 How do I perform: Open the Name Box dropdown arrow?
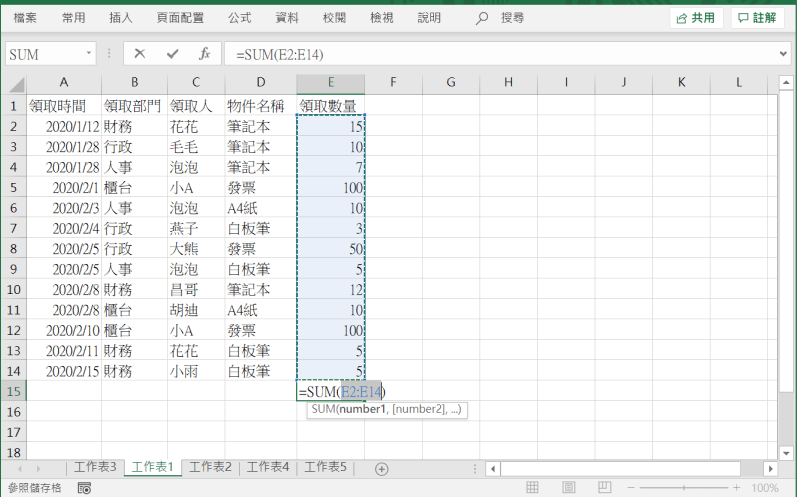(x=88, y=53)
